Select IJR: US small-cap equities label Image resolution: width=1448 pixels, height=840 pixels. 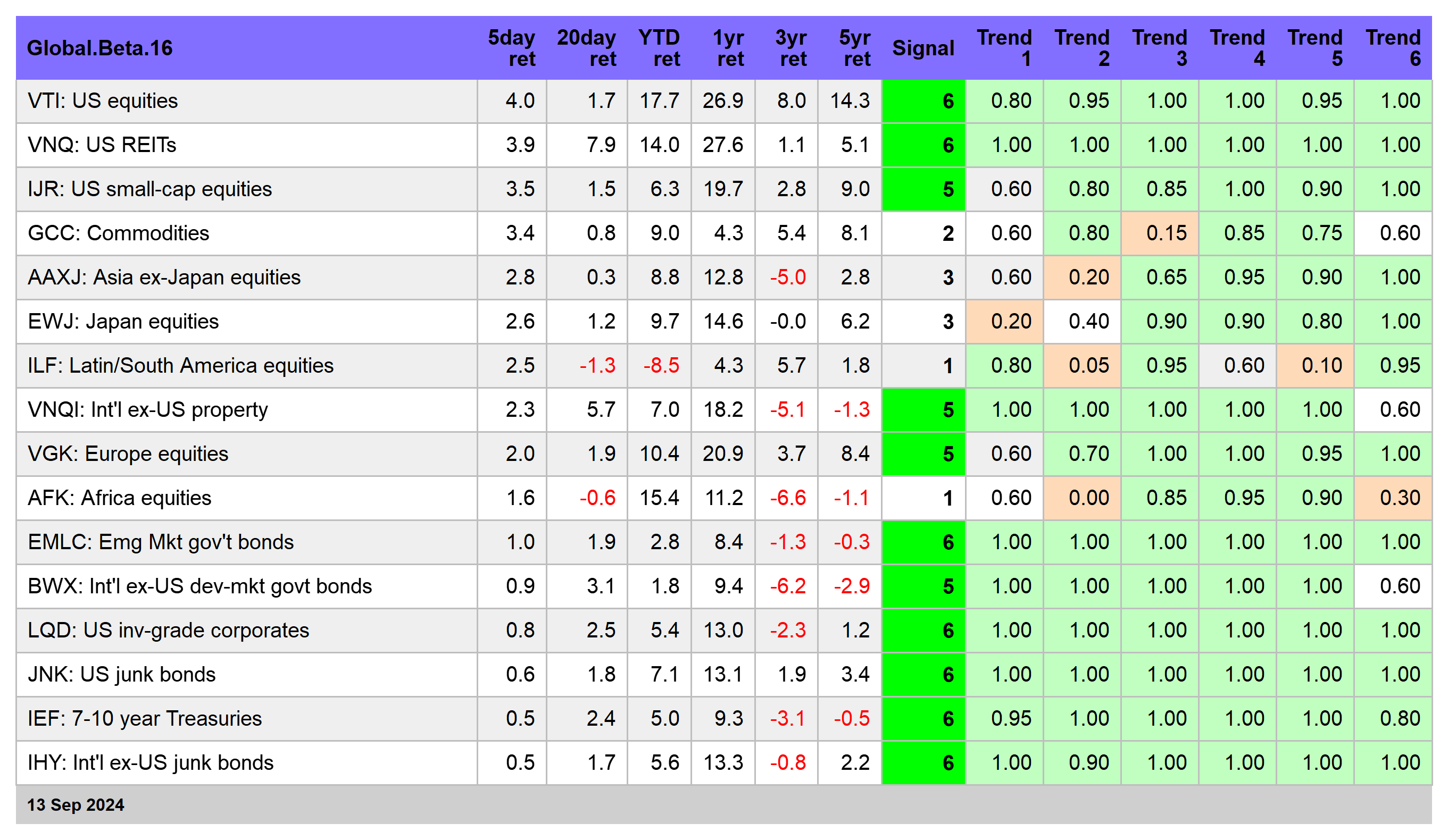[x=149, y=189]
